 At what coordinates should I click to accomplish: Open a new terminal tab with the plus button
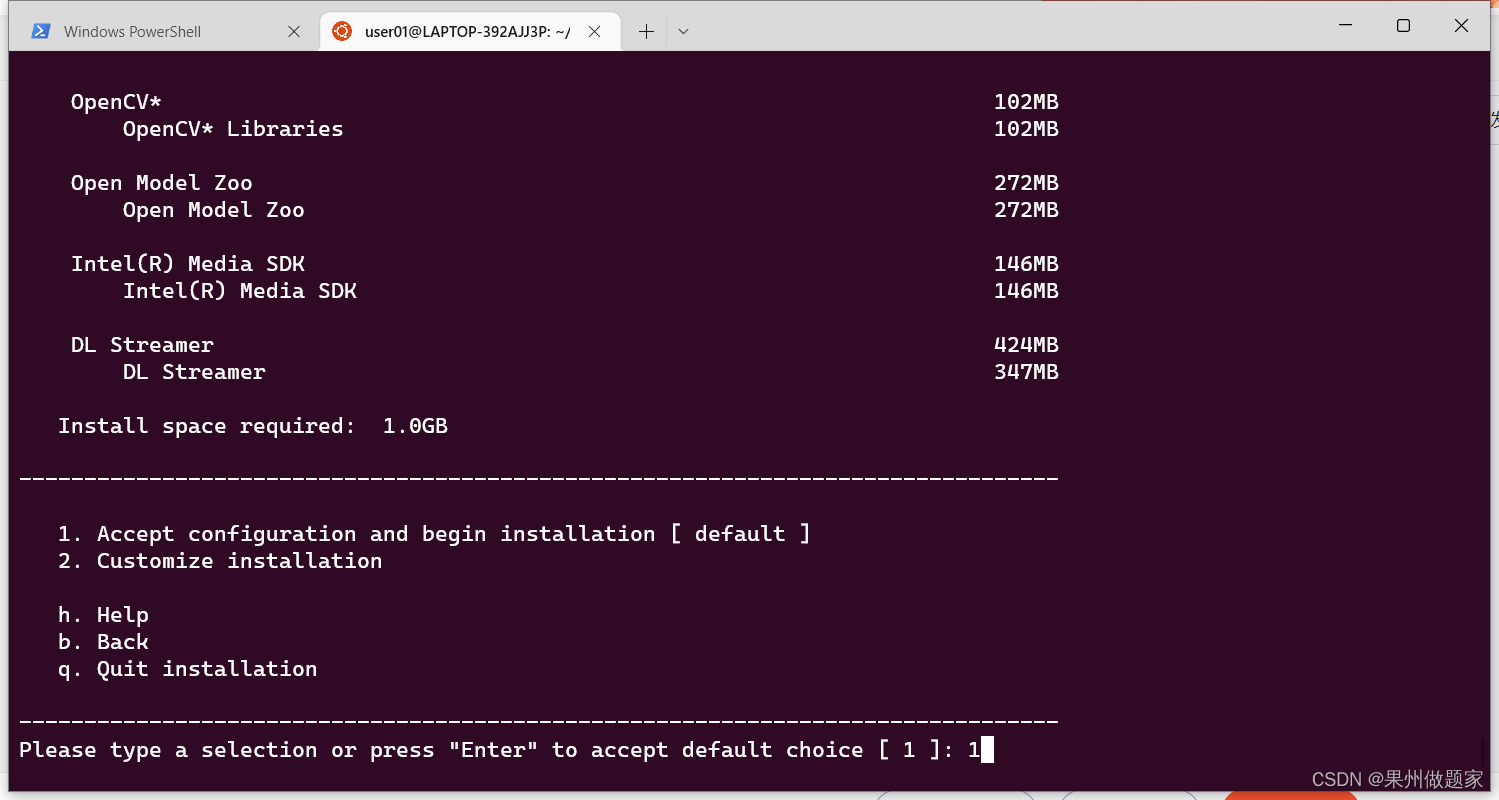click(x=646, y=31)
